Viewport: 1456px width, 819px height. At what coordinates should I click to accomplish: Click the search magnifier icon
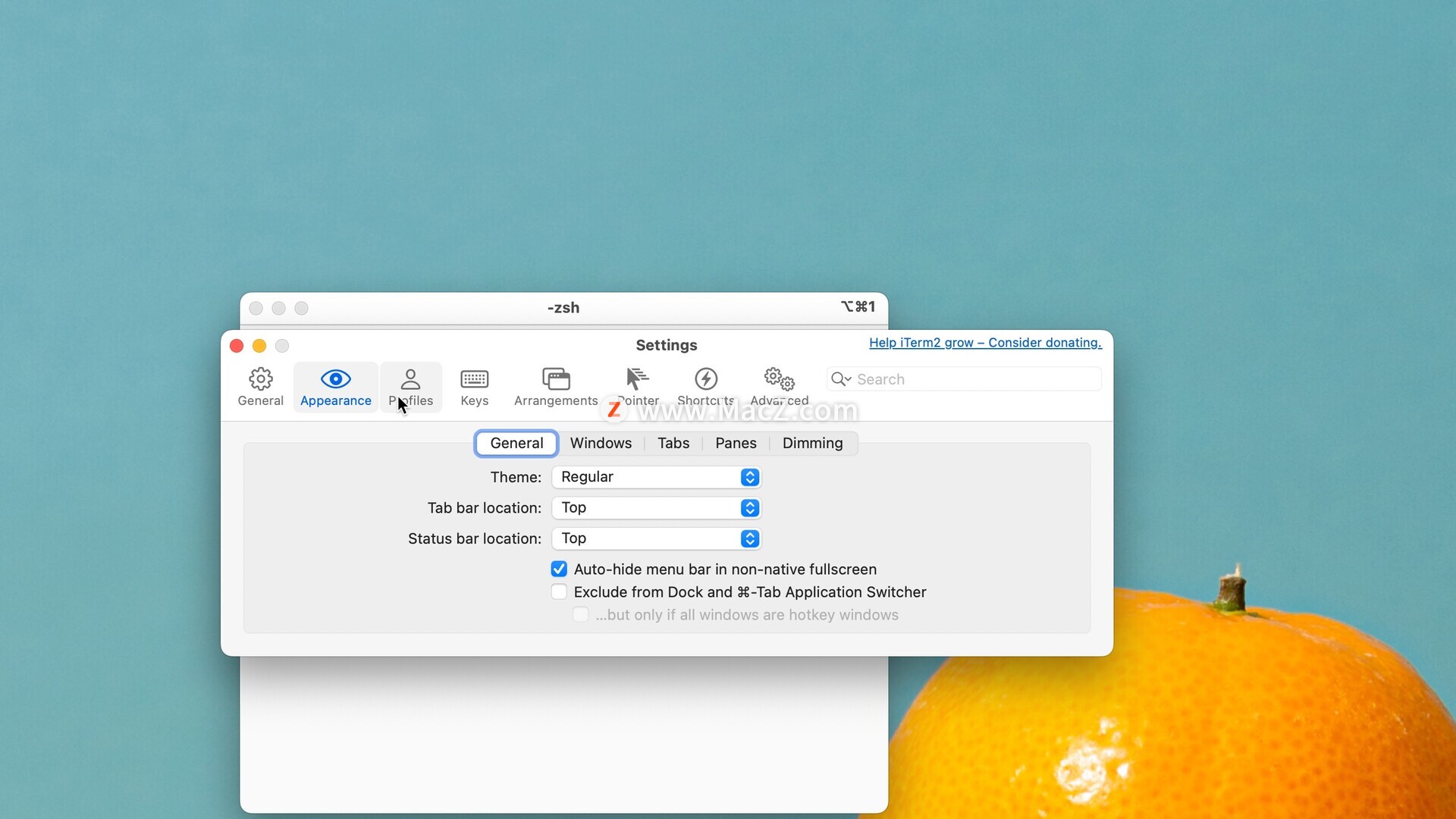(840, 379)
